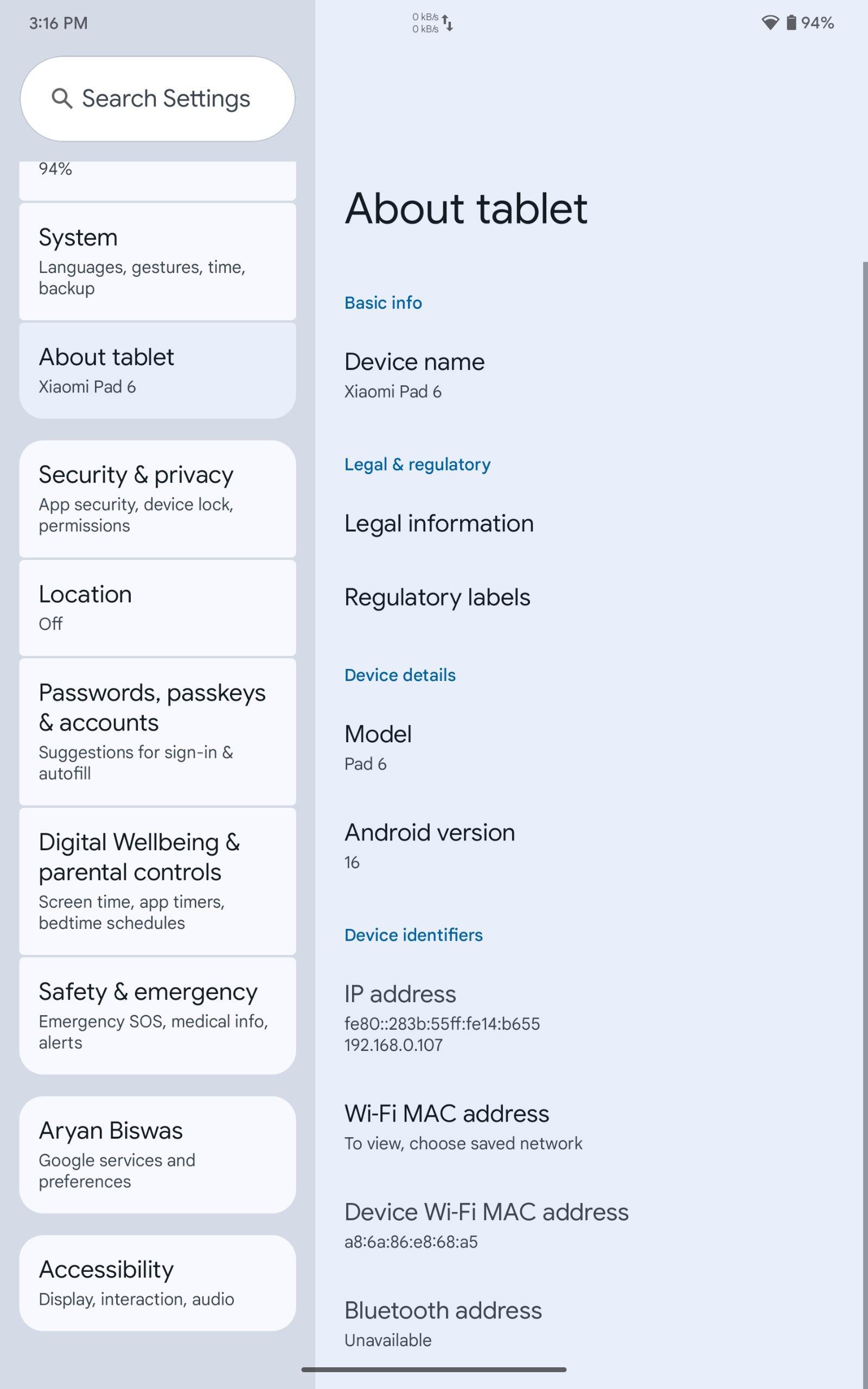
Task: Edit the Device name Xiaomi Pad 6
Action: tap(414, 375)
